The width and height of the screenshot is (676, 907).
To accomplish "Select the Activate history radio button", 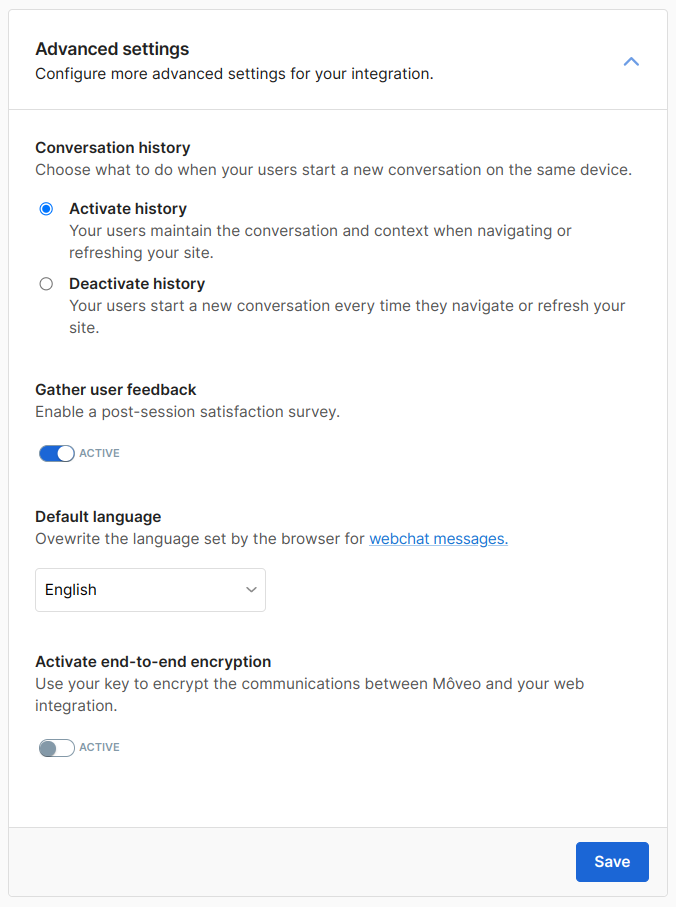I will (46, 209).
